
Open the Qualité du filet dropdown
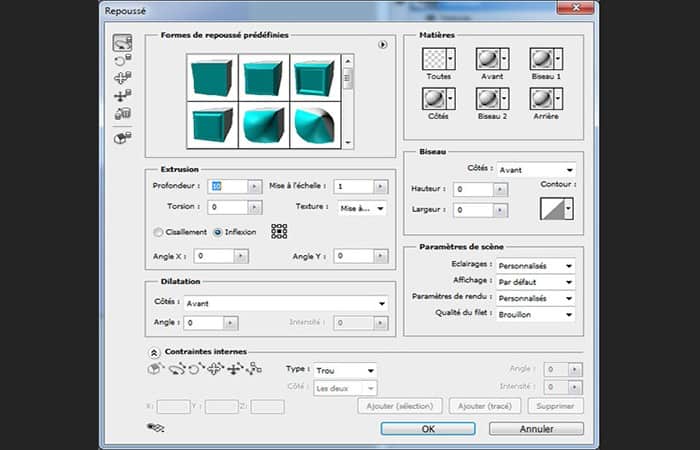click(x=538, y=314)
